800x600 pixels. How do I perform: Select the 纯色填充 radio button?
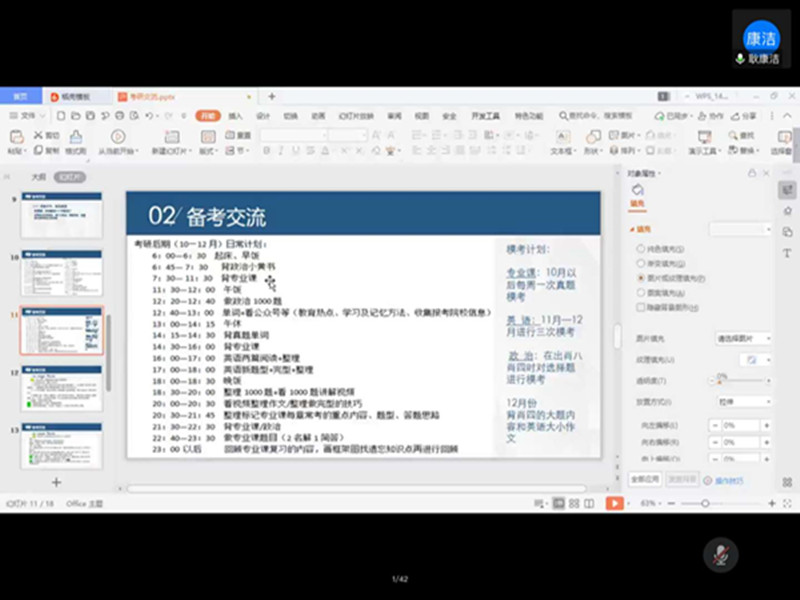(641, 247)
